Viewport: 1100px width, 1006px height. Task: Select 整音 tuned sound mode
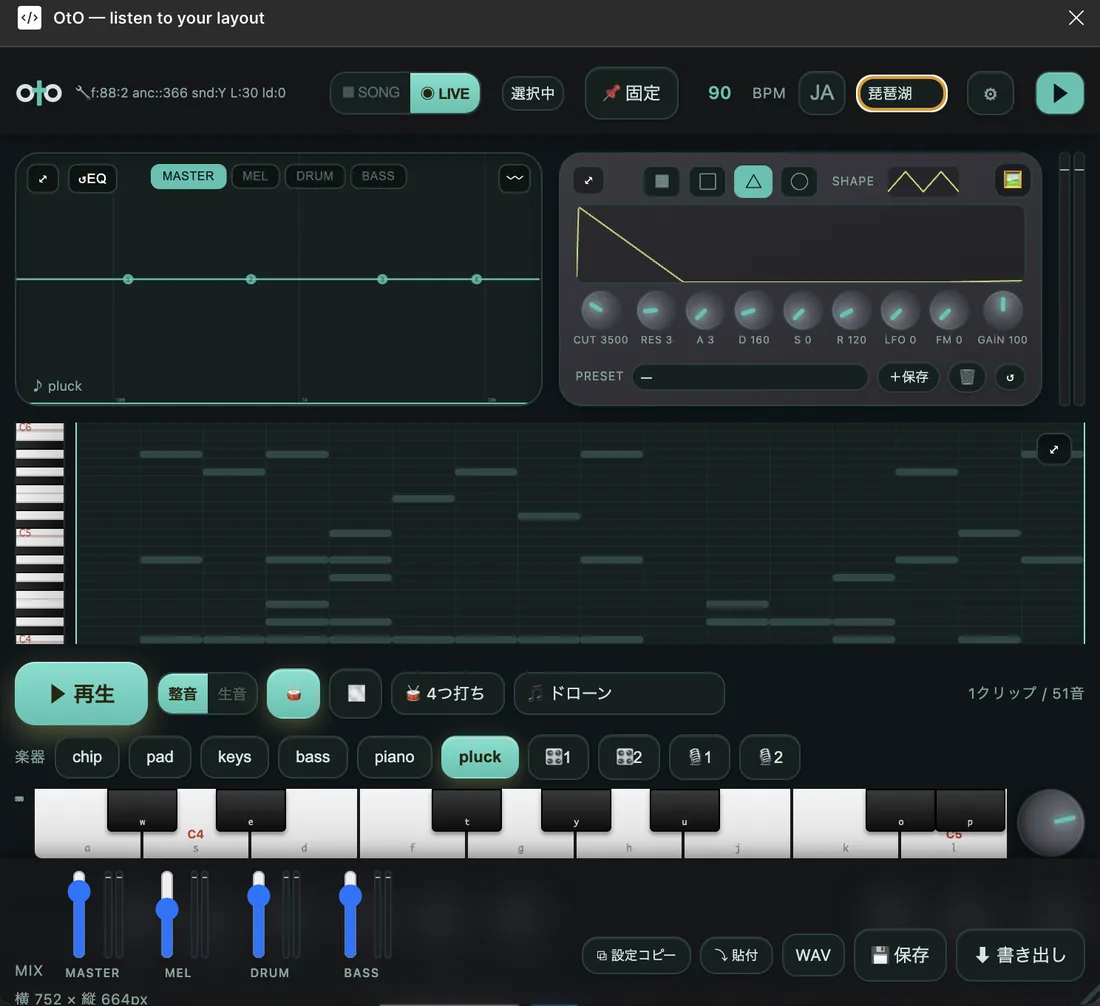pos(183,694)
